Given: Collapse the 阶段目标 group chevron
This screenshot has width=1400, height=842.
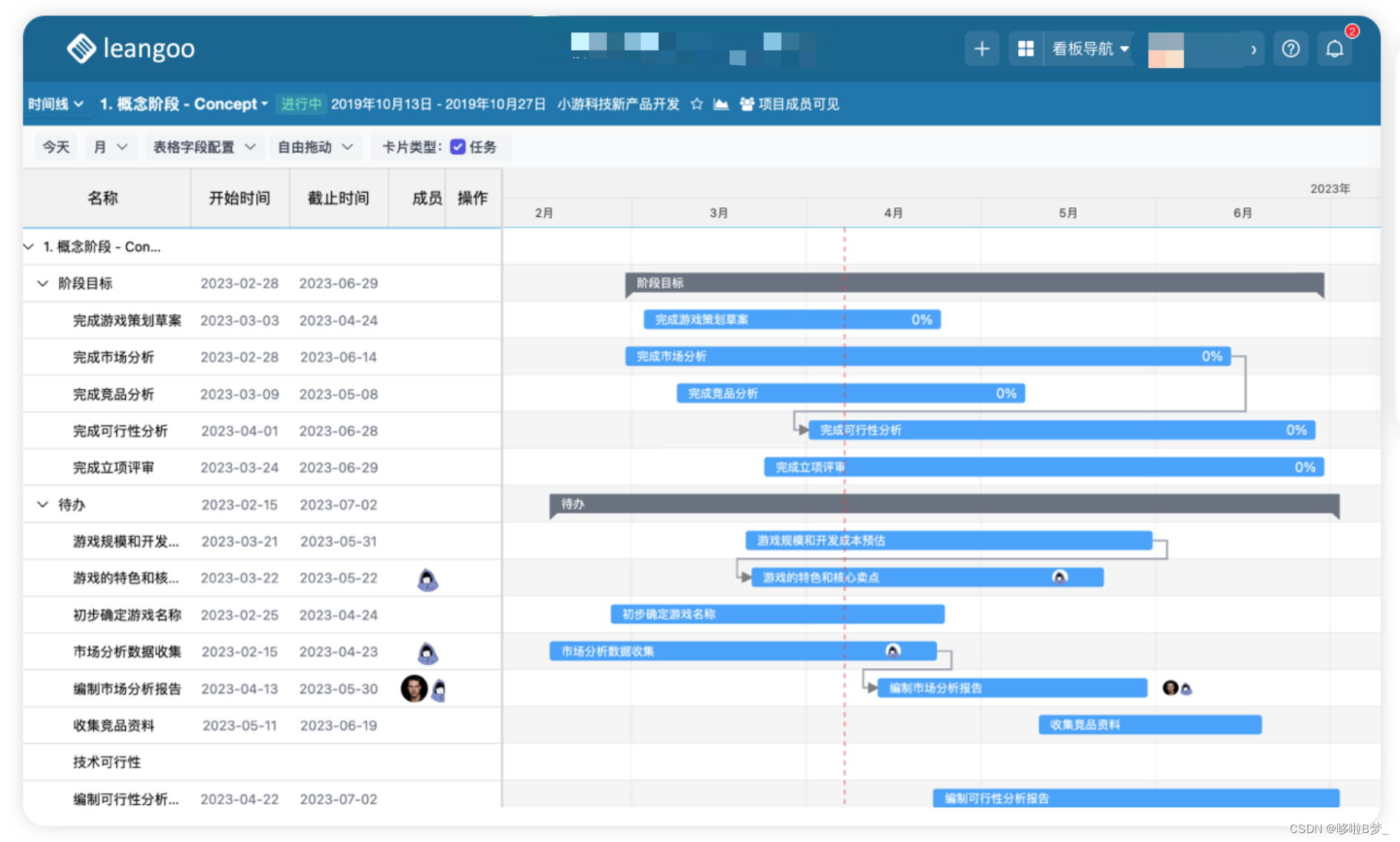Looking at the screenshot, I should point(42,283).
